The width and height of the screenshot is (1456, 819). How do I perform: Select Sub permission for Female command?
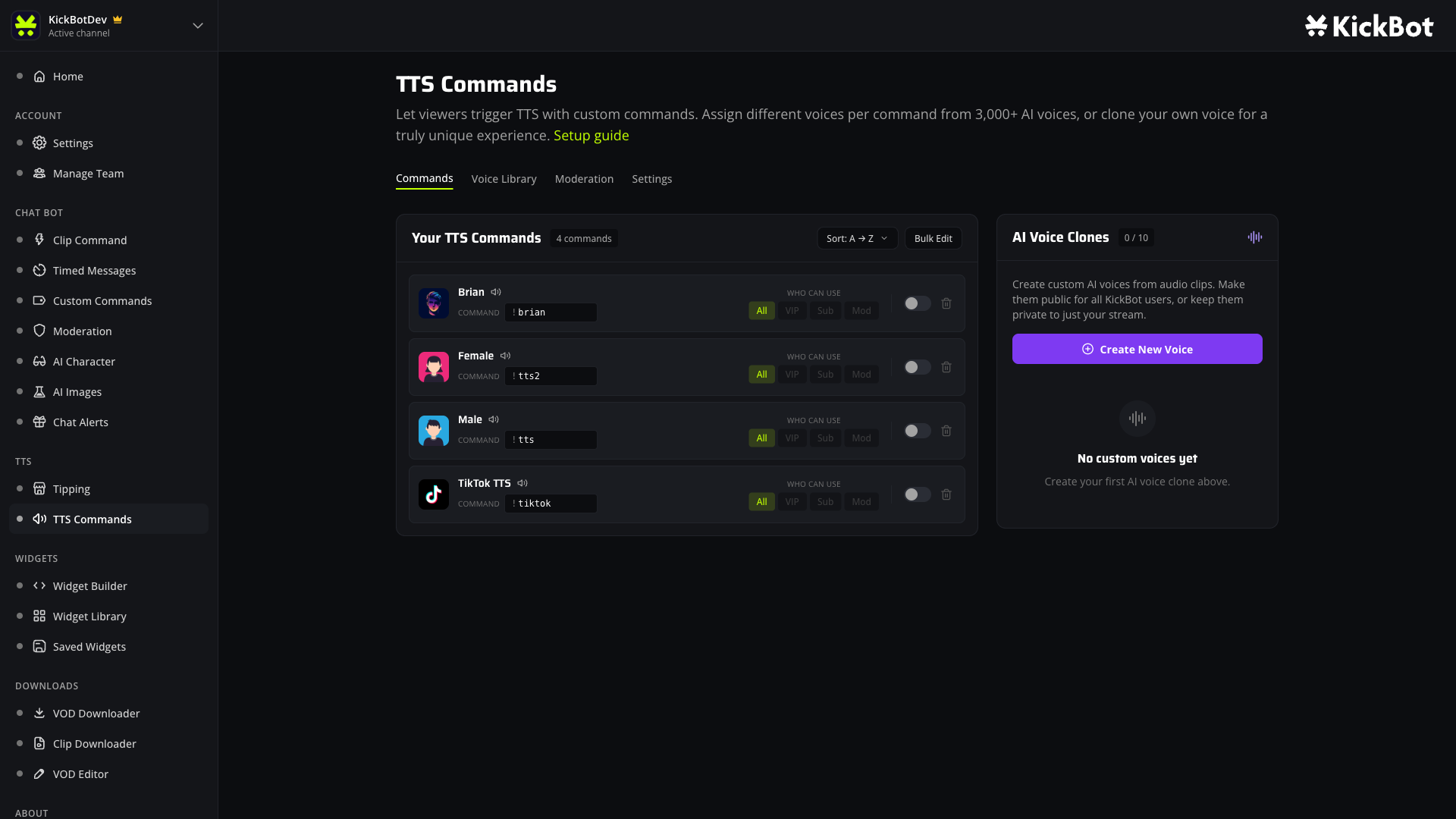825,375
